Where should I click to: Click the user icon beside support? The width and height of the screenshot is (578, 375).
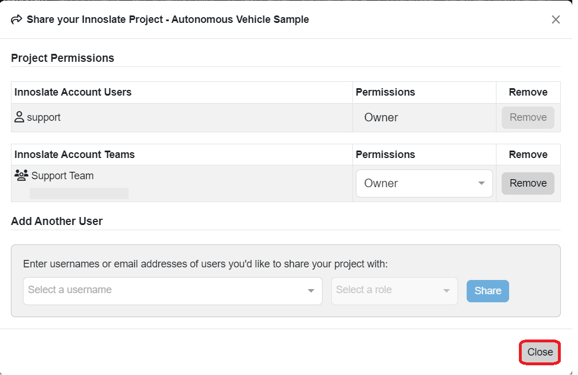pos(19,117)
